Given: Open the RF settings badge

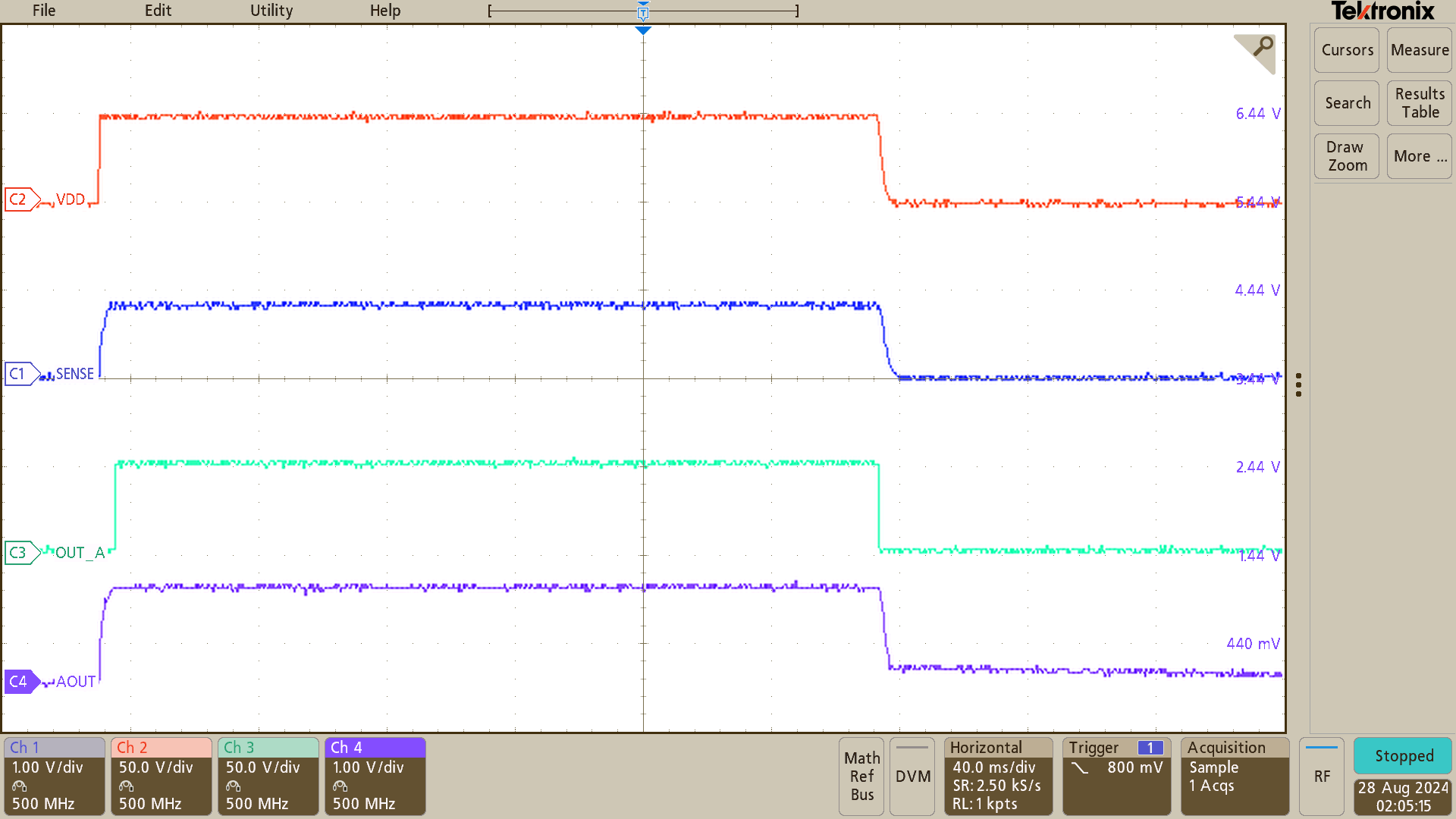Looking at the screenshot, I should coord(1322,776).
